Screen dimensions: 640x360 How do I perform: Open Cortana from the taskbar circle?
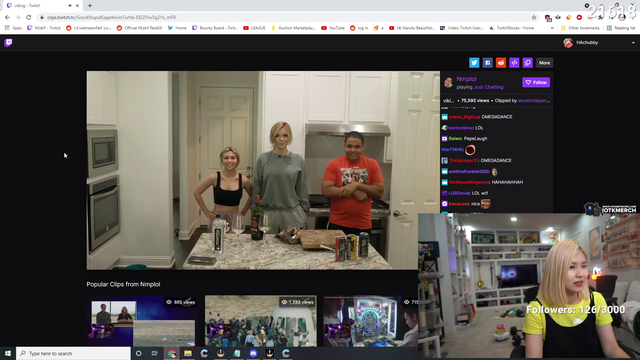tap(138, 353)
